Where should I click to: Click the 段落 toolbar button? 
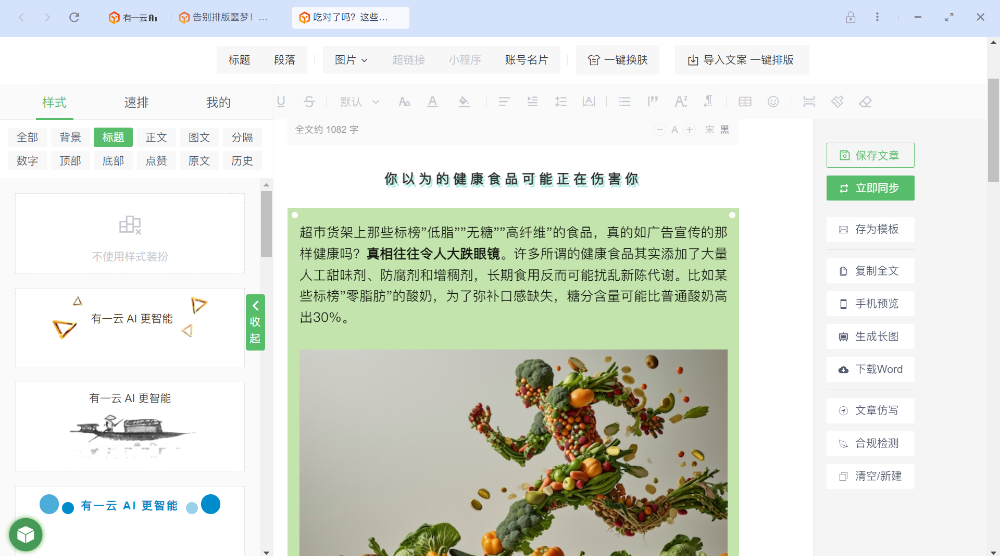click(284, 60)
